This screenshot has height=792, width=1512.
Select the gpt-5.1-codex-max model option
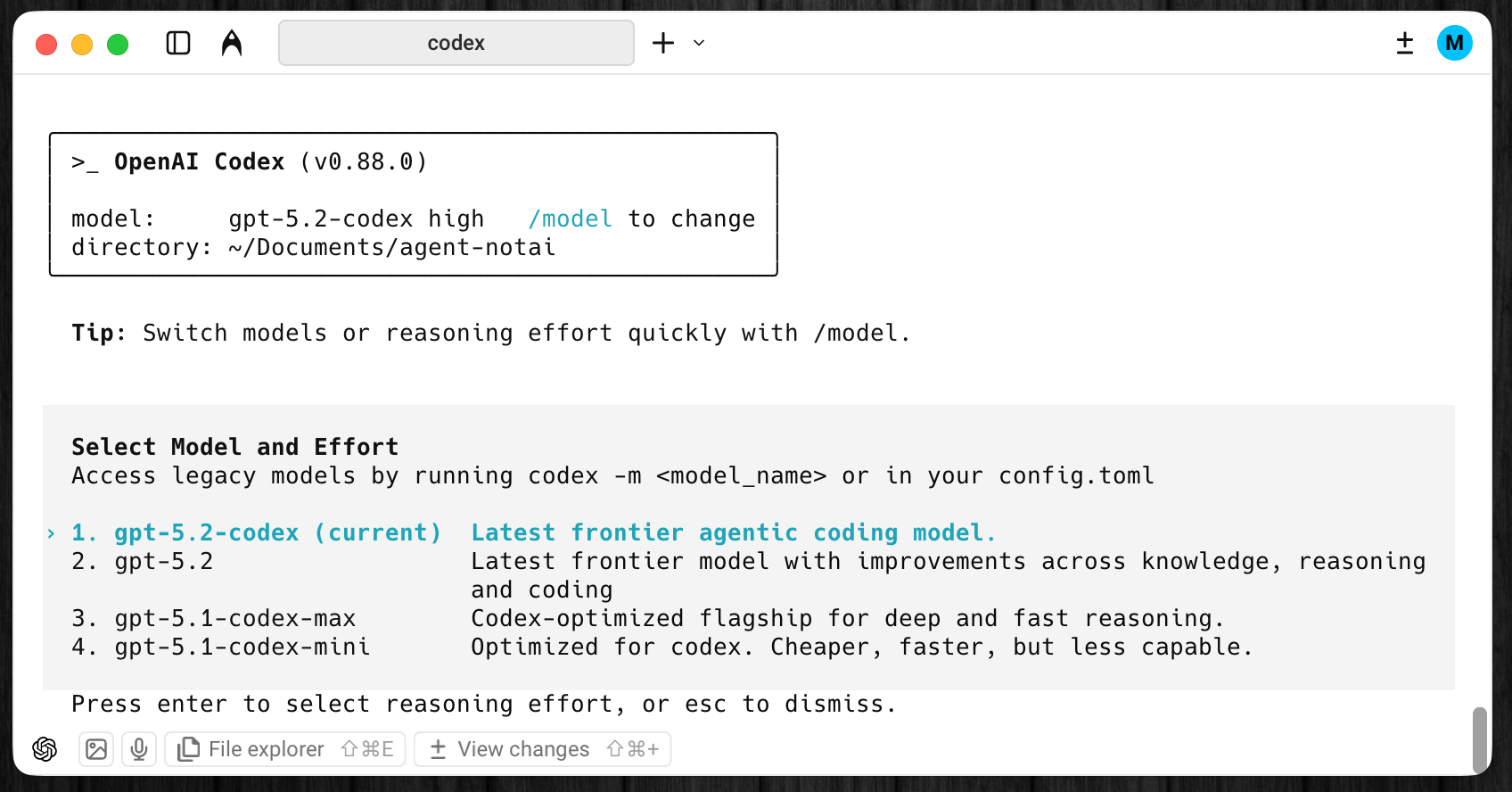235,618
